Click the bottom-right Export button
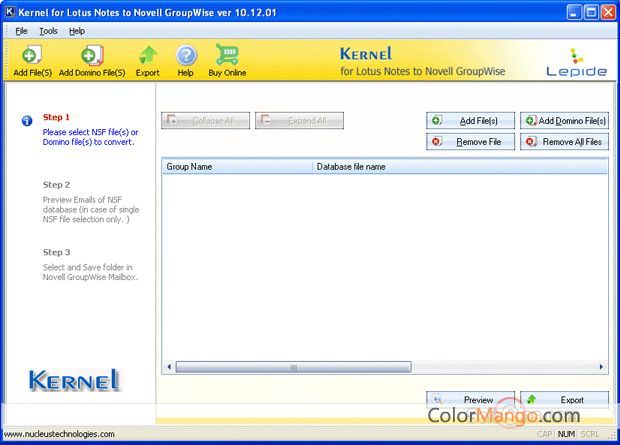The width and height of the screenshot is (620, 445). click(x=564, y=400)
